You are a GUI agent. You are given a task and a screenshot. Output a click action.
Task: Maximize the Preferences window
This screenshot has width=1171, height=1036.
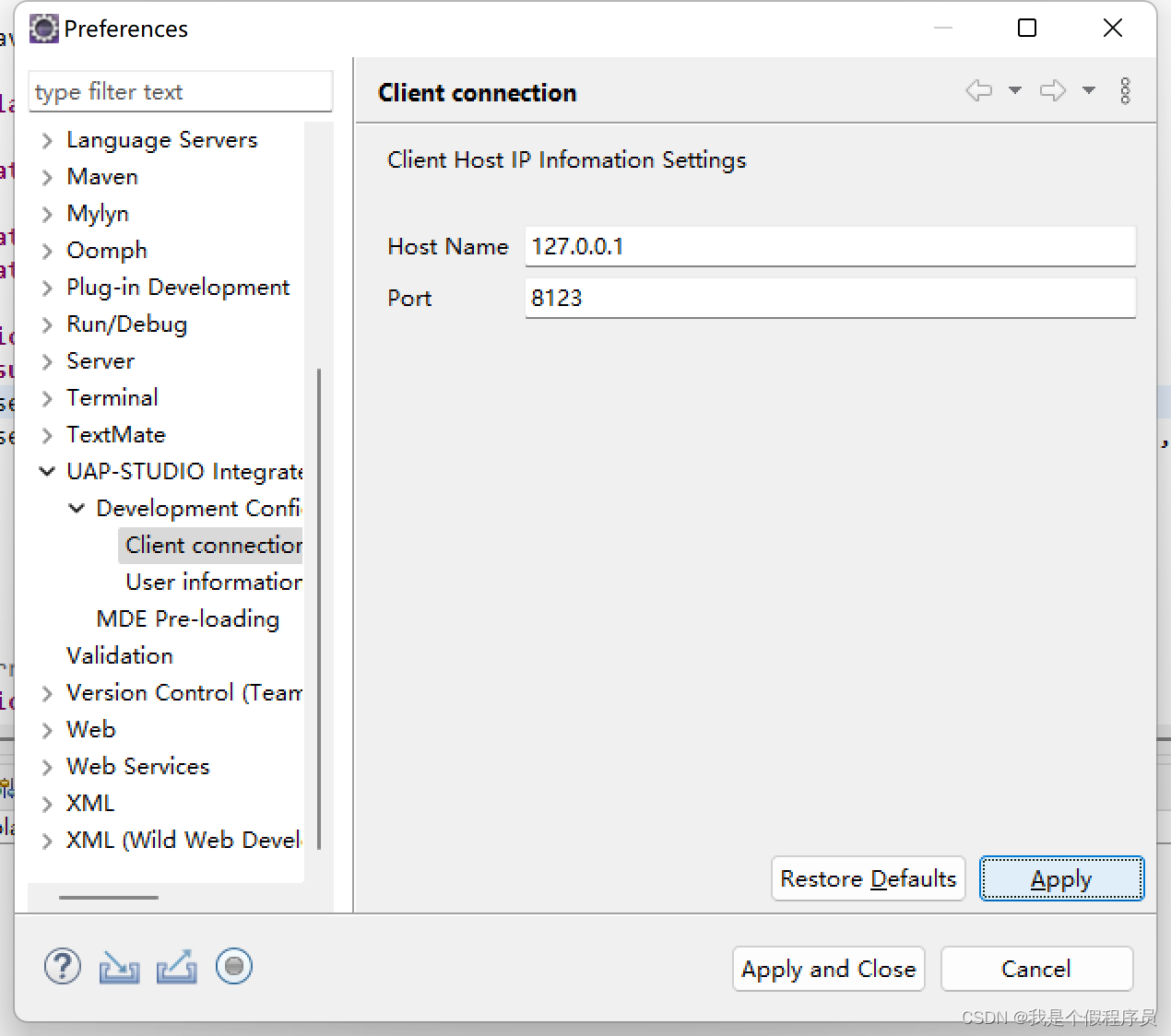(x=1027, y=28)
